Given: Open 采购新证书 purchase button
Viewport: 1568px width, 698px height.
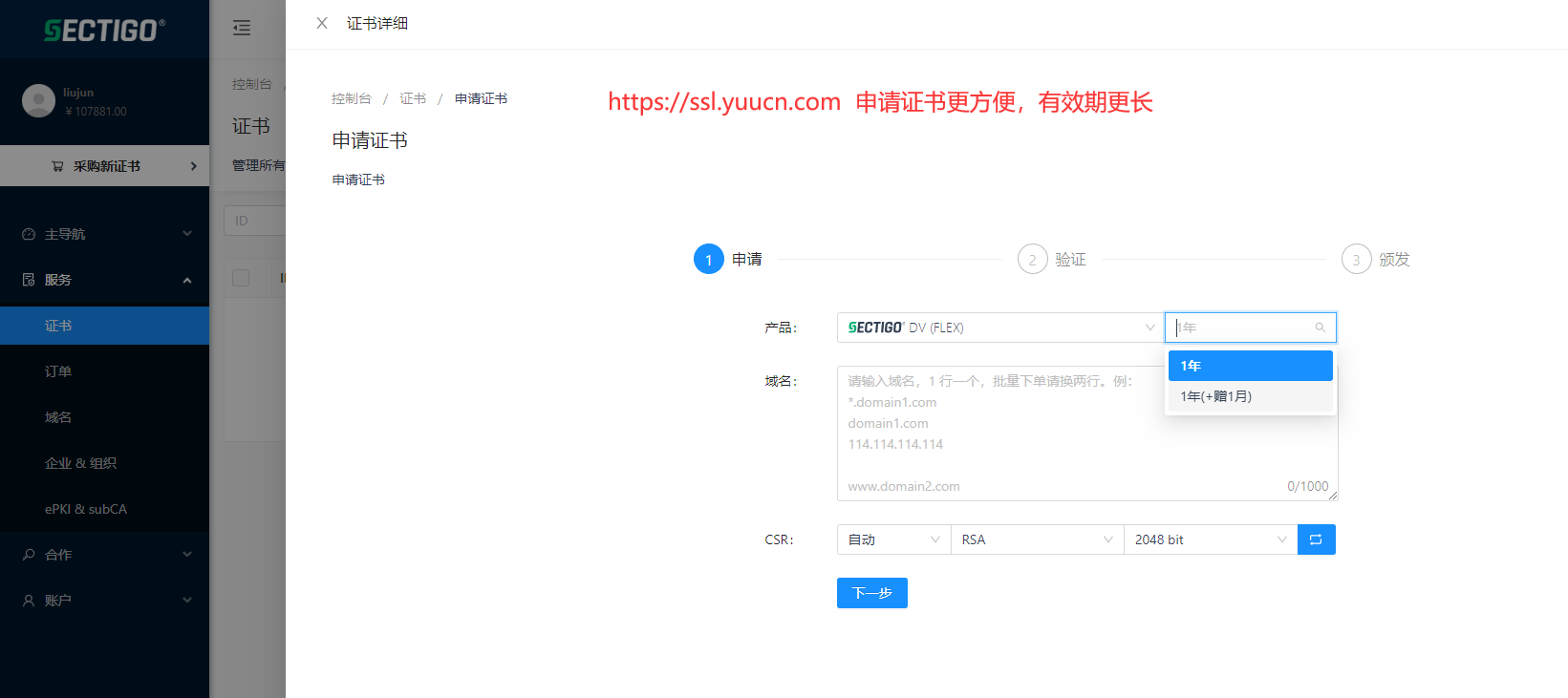Looking at the screenshot, I should click(x=104, y=166).
